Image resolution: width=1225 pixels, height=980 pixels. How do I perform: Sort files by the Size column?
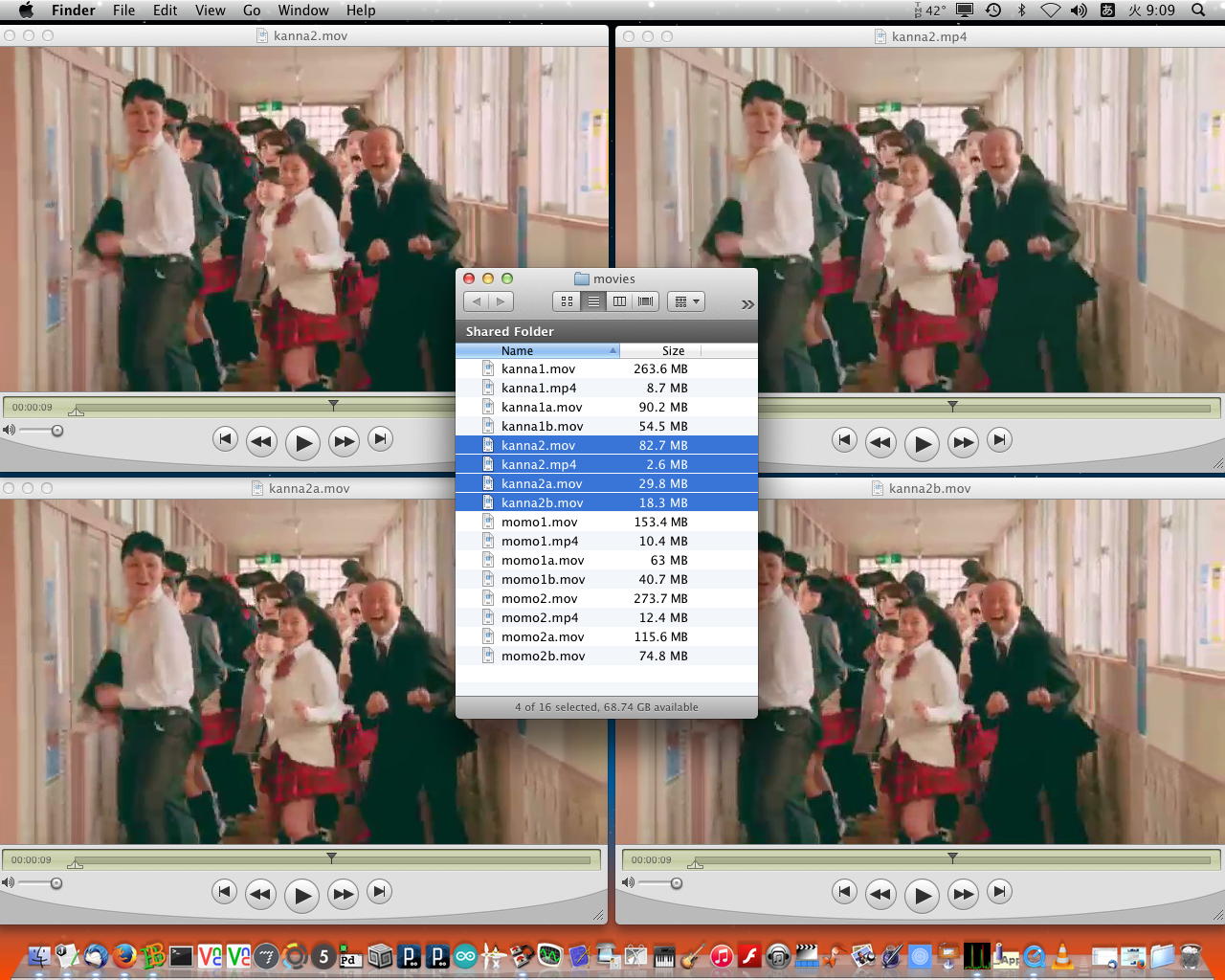660,350
